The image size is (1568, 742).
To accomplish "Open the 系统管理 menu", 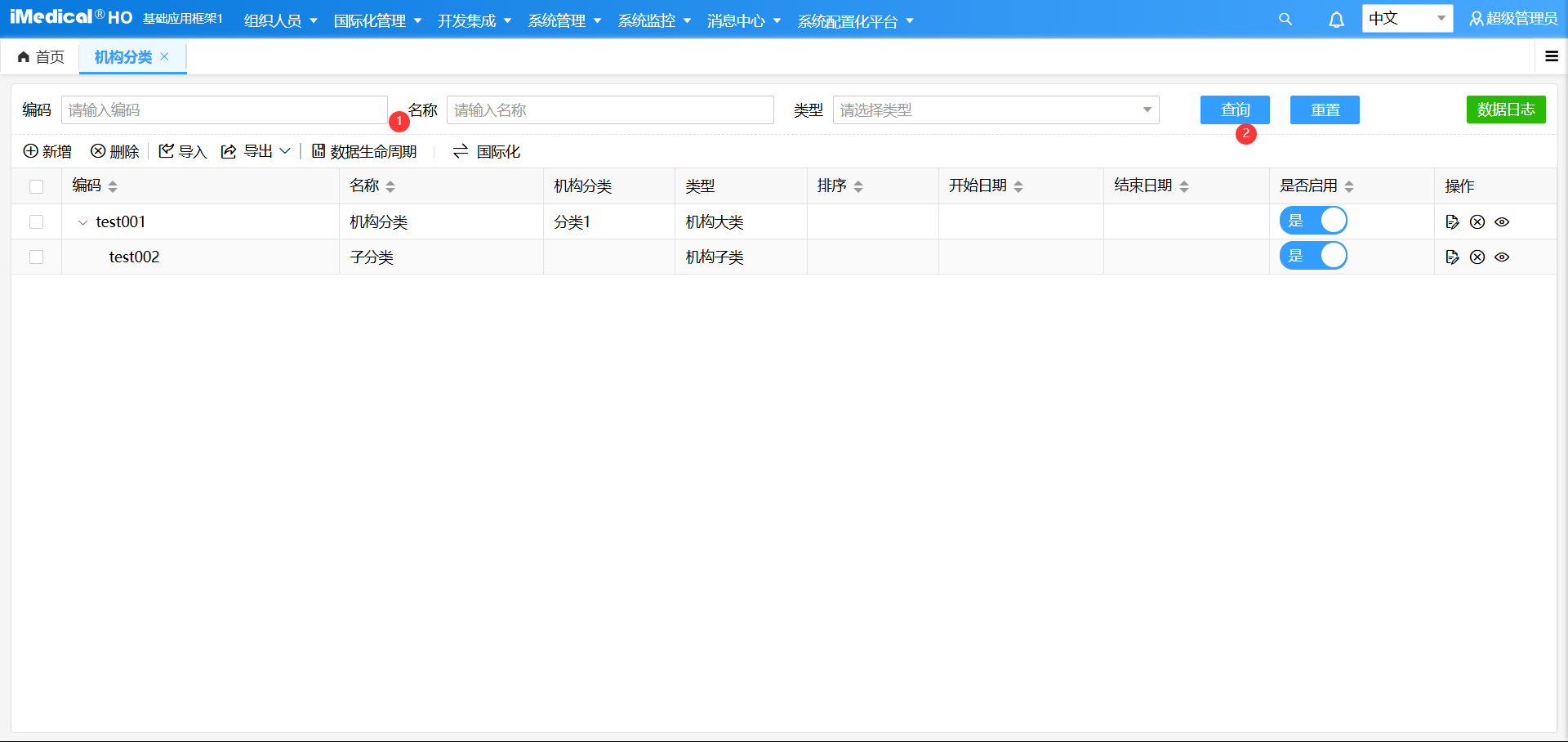I will pos(564,20).
